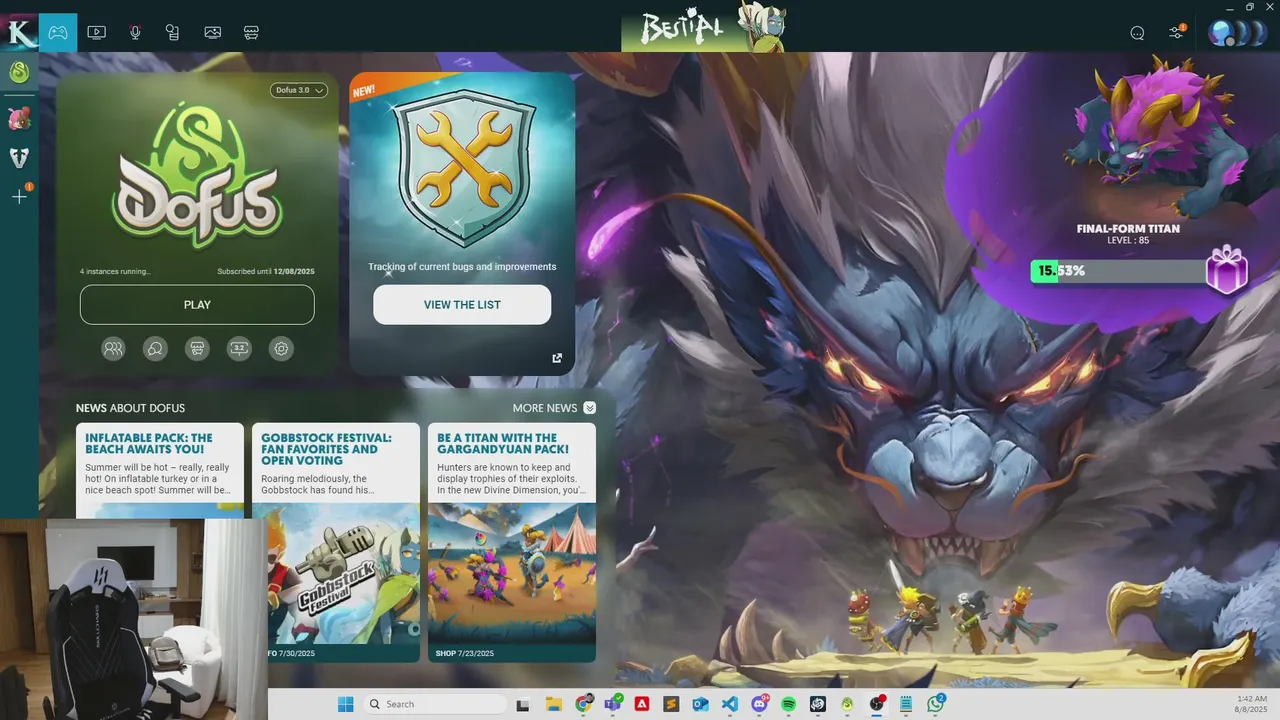Open the 3.2 changelog sign icon
Screen dimensions: 1280x720
click(x=239, y=349)
